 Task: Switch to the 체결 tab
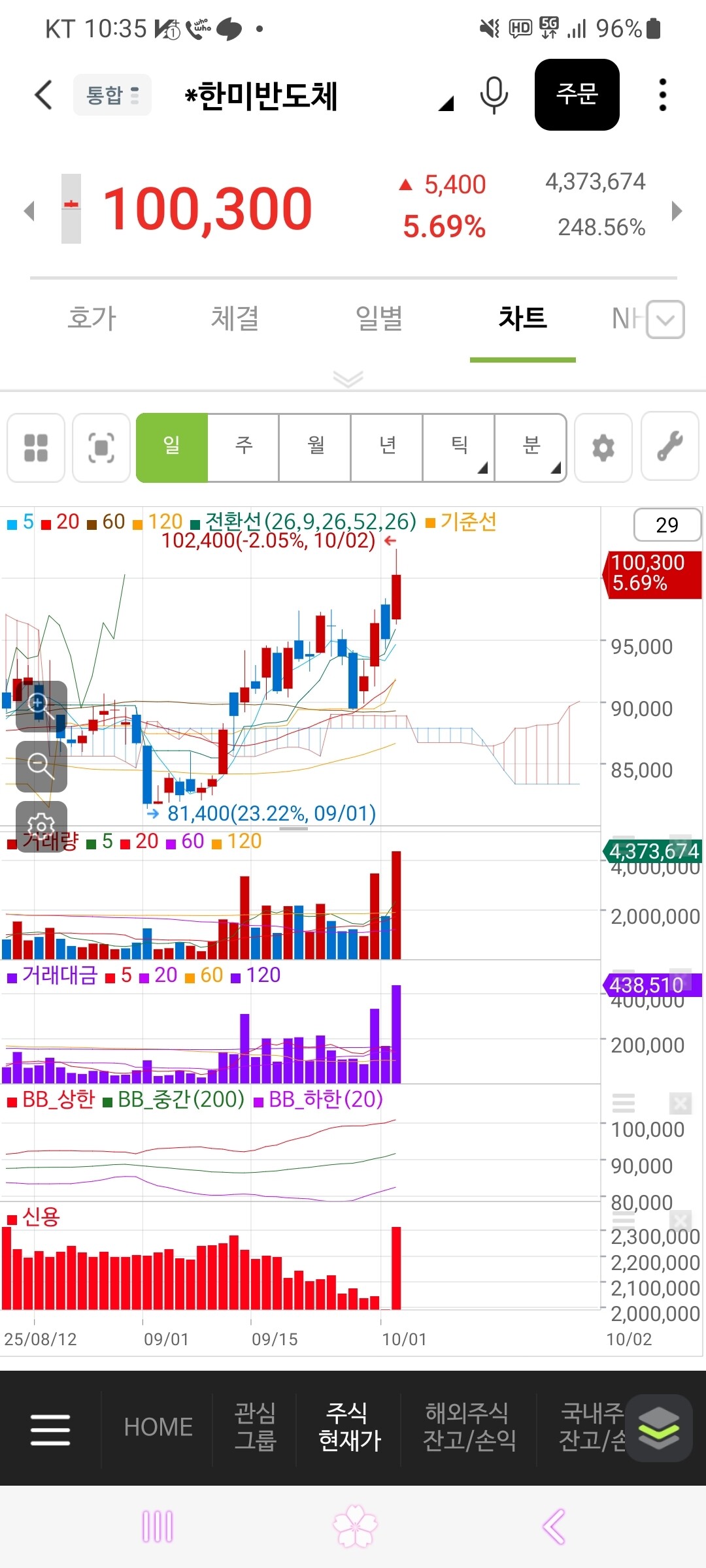(x=235, y=318)
